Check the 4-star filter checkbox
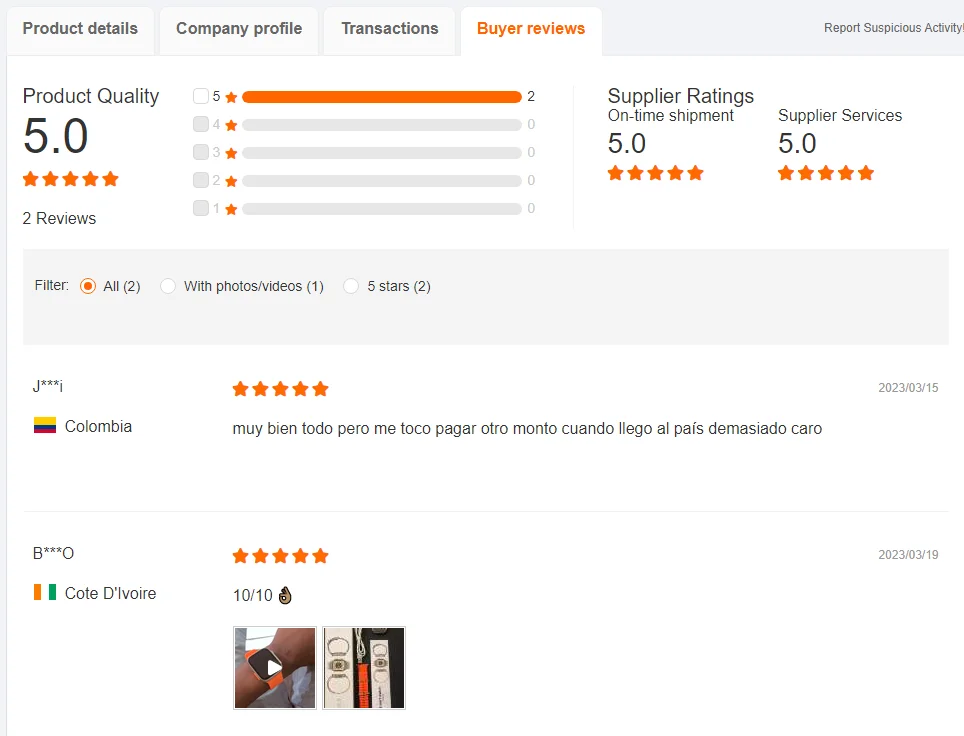This screenshot has height=736, width=964. (200, 124)
